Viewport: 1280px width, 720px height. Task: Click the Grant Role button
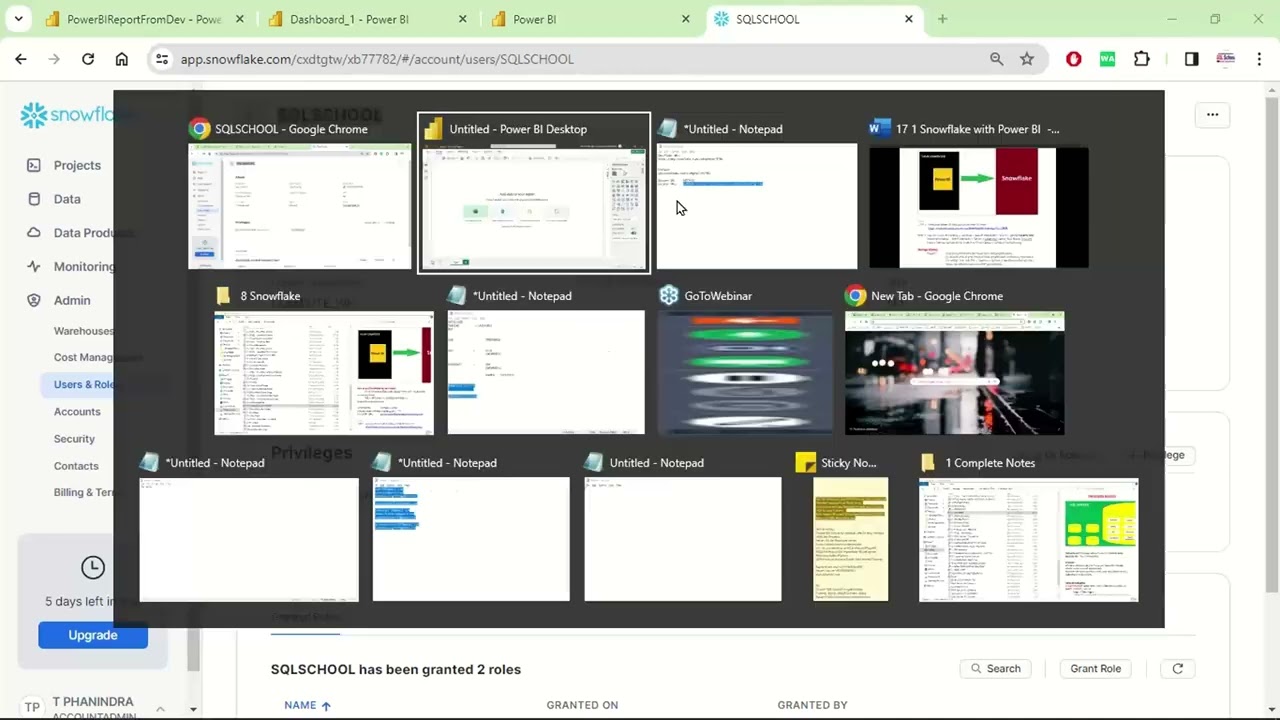pos(1095,669)
